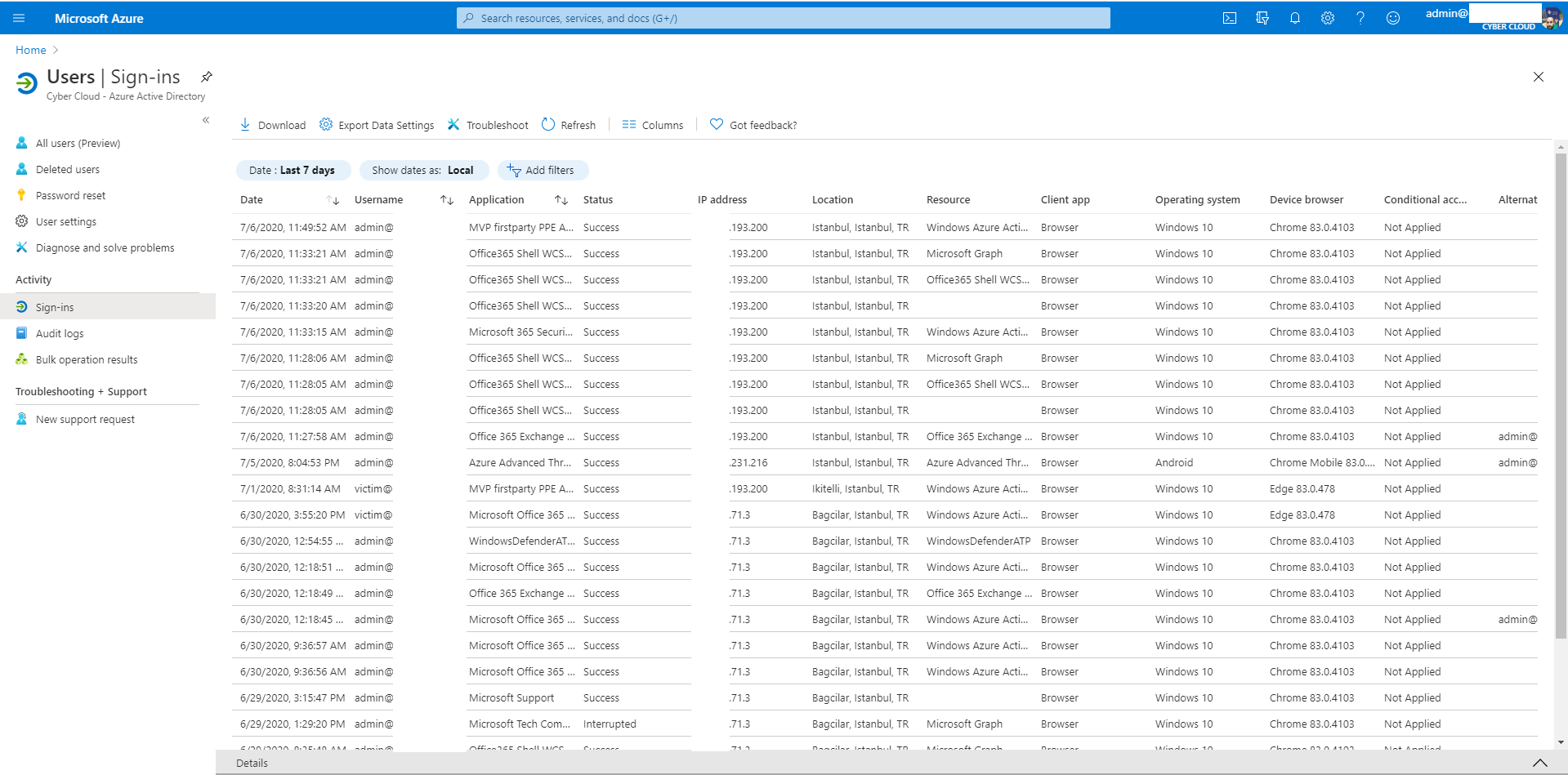
Task: Click the Status column header
Action: click(598, 200)
